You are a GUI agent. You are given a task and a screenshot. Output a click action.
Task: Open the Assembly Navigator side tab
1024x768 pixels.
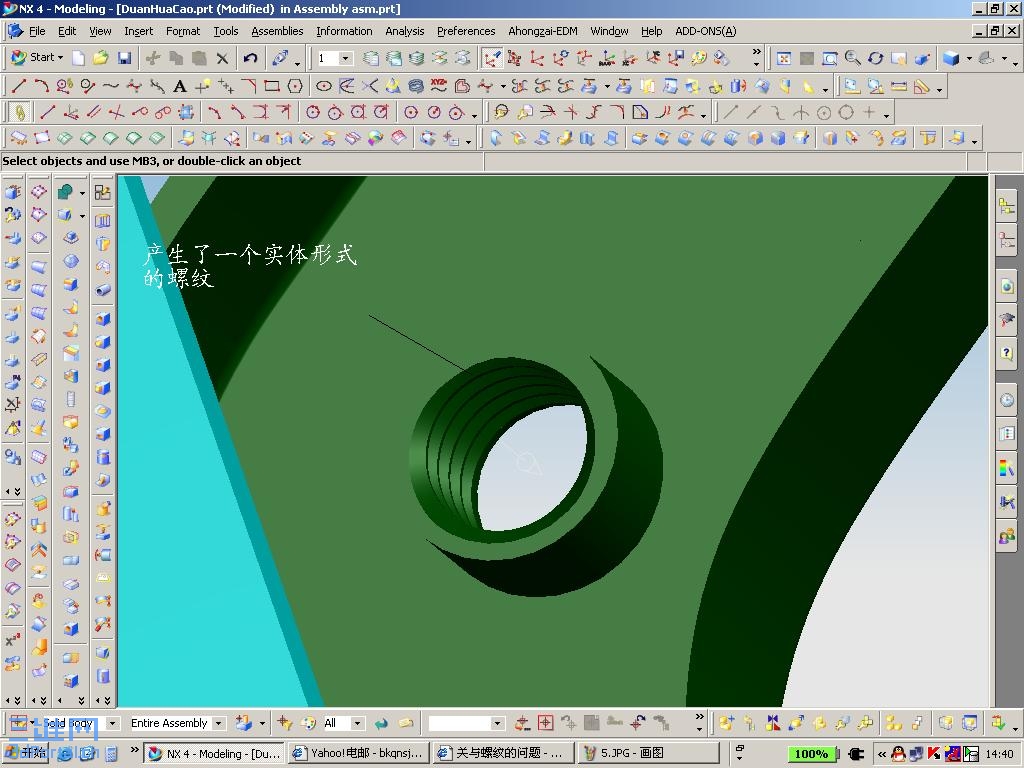click(1007, 206)
